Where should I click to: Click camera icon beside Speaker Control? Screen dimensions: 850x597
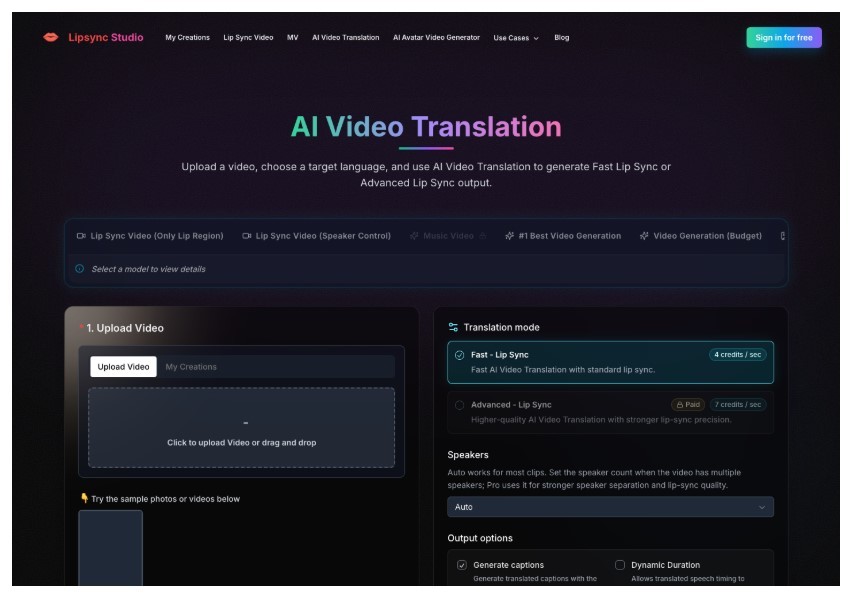click(247, 236)
